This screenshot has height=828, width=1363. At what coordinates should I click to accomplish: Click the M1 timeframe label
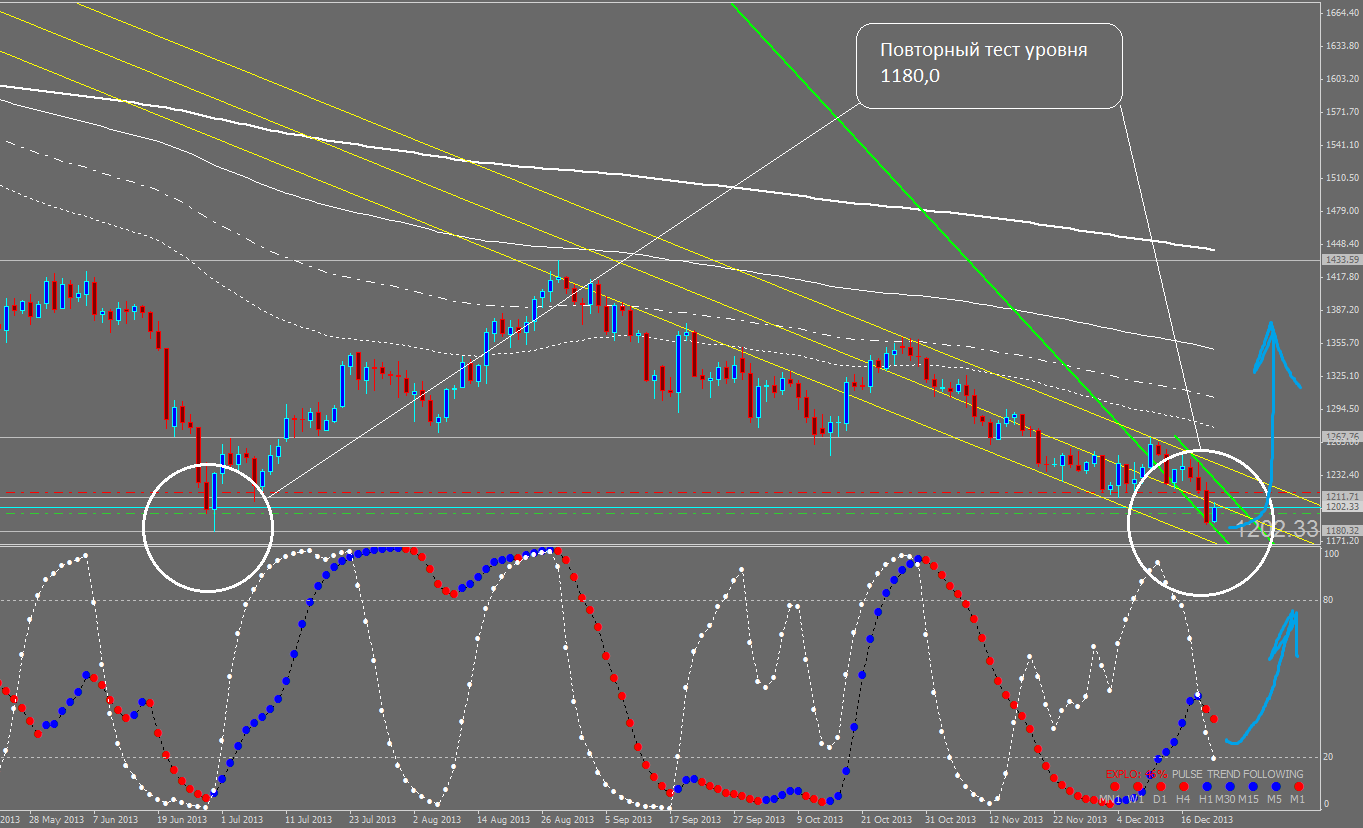[1297, 799]
